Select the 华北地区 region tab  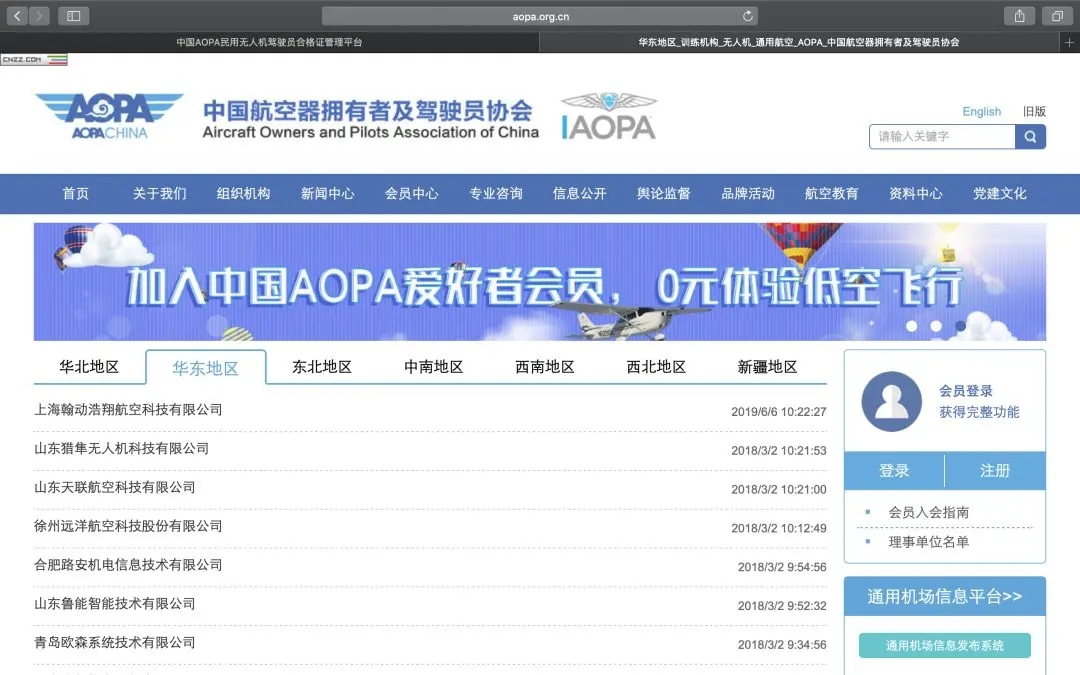point(89,367)
